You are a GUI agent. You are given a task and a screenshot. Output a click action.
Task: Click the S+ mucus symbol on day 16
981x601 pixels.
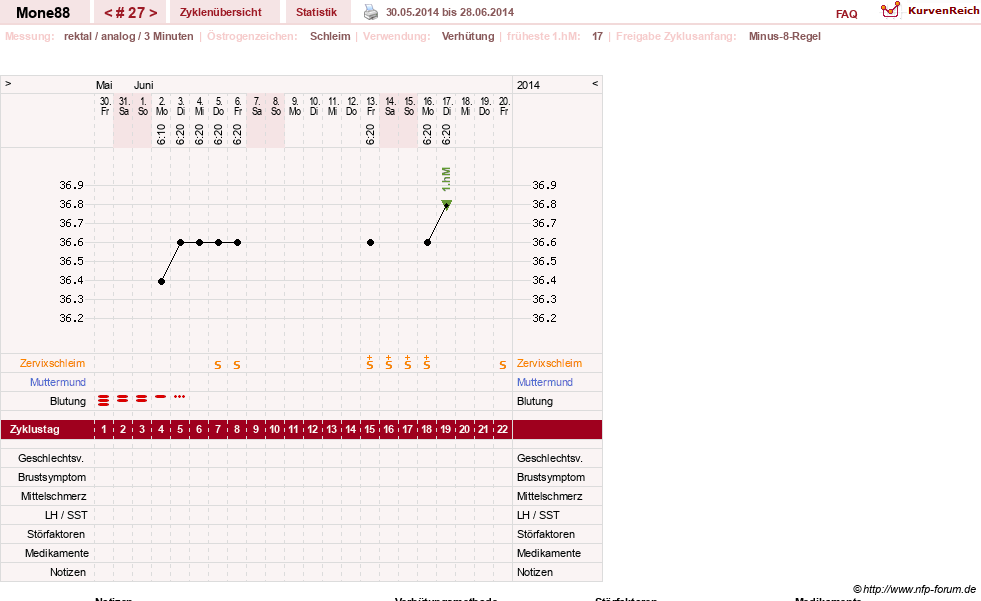pyautogui.click(x=389, y=363)
